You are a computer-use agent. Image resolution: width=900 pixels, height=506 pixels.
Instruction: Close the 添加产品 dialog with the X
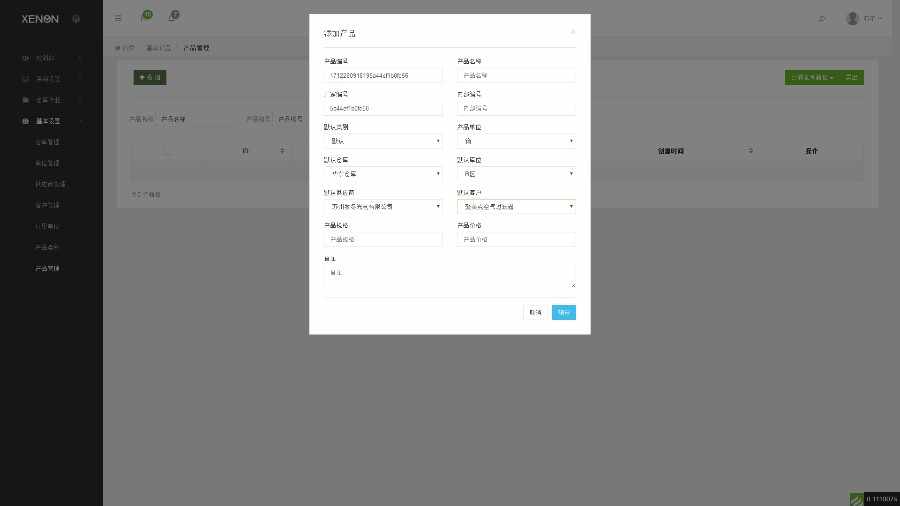(x=572, y=32)
